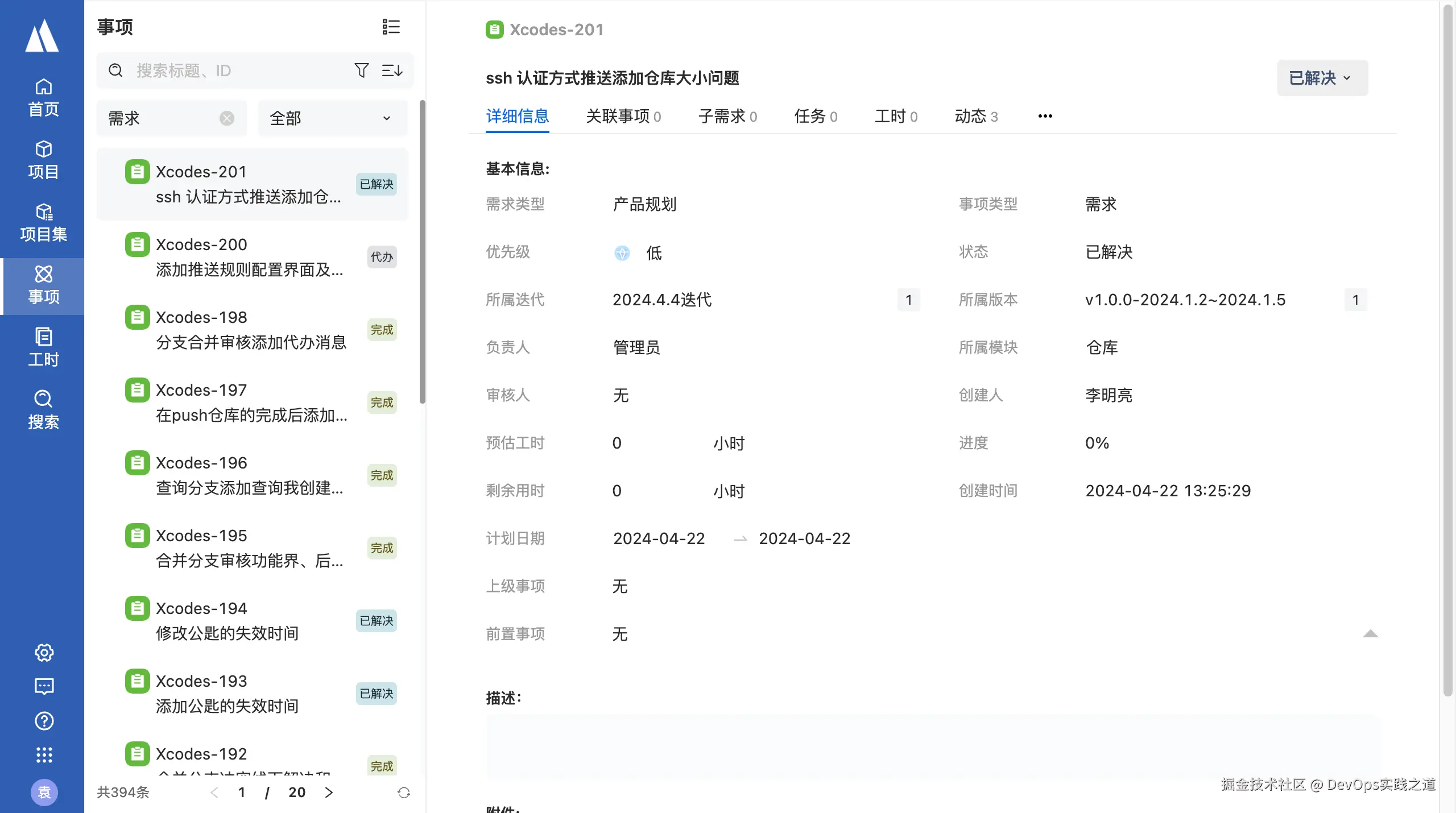The height and width of the screenshot is (813, 1456).
Task: Switch to the 动态 tab
Action: 975,117
